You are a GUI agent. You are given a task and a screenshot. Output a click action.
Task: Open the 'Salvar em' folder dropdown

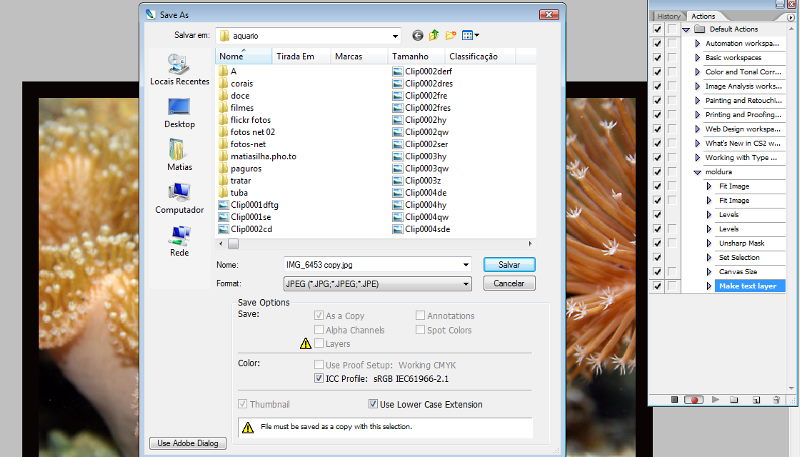(395, 36)
